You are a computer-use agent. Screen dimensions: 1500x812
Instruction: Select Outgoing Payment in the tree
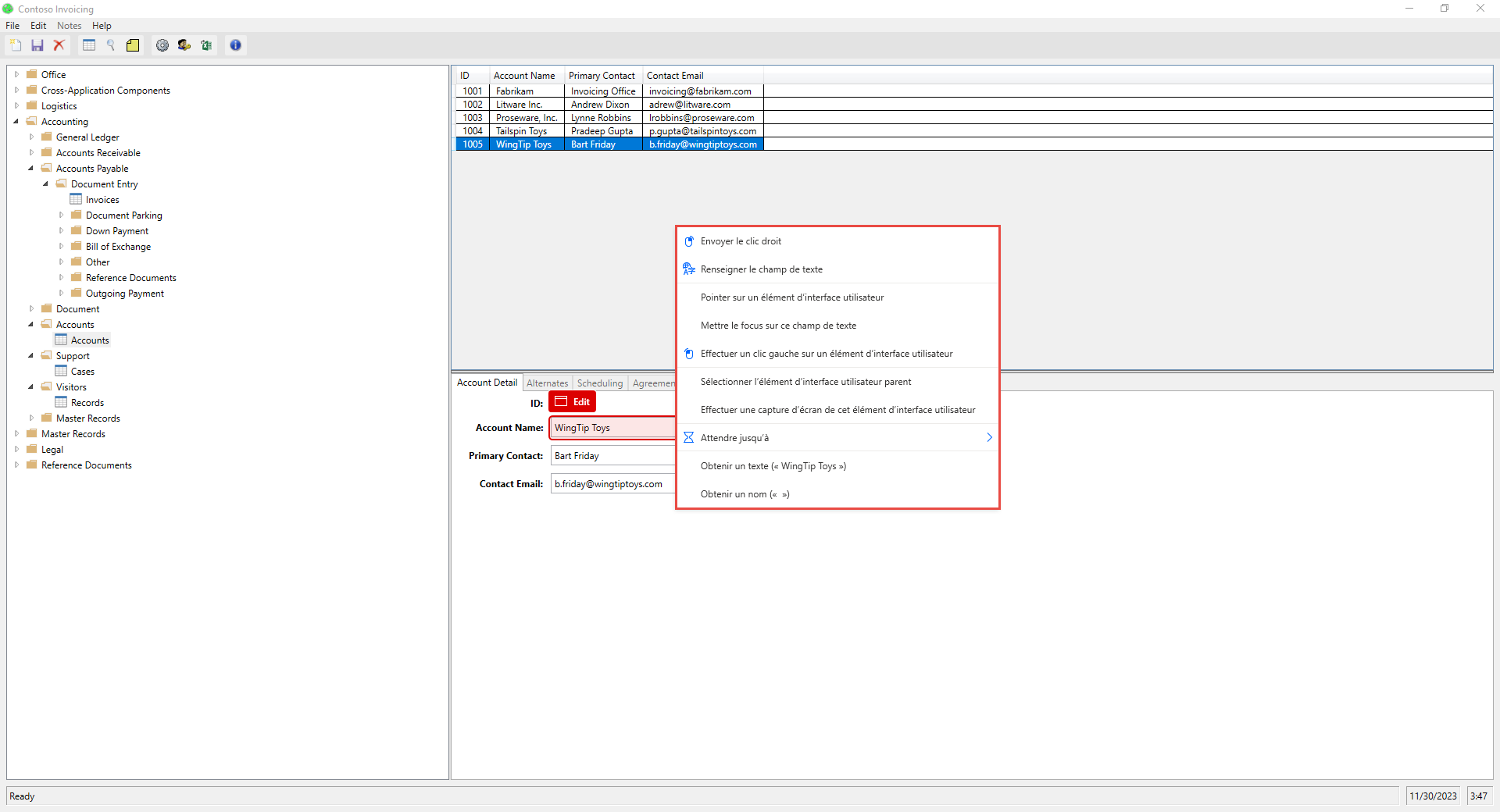pos(124,294)
